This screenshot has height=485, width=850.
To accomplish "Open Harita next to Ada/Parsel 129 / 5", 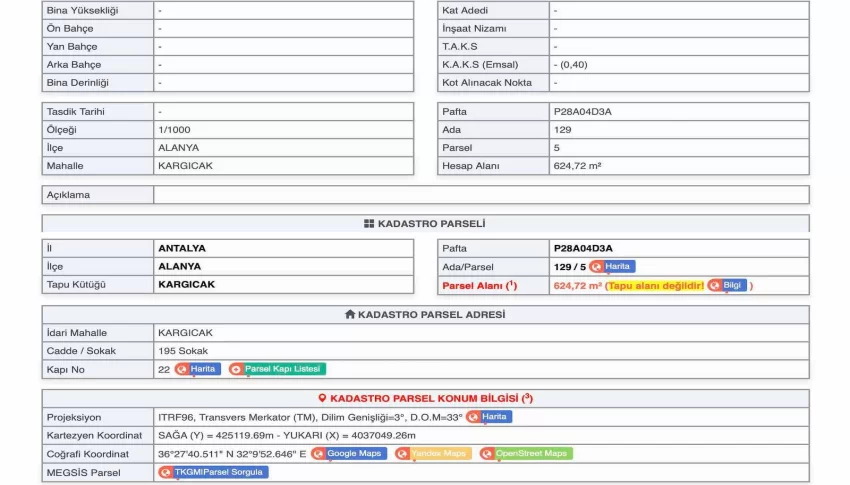I will point(612,267).
